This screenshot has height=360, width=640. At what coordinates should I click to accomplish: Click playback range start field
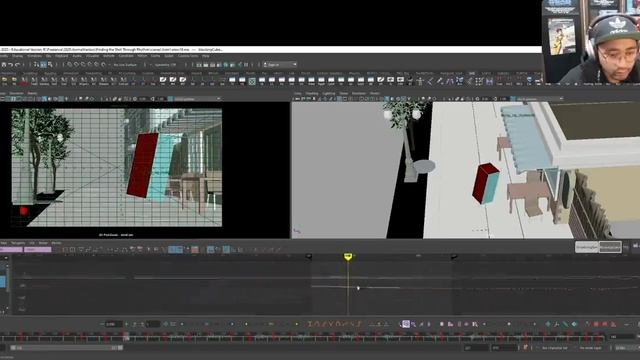[476, 348]
